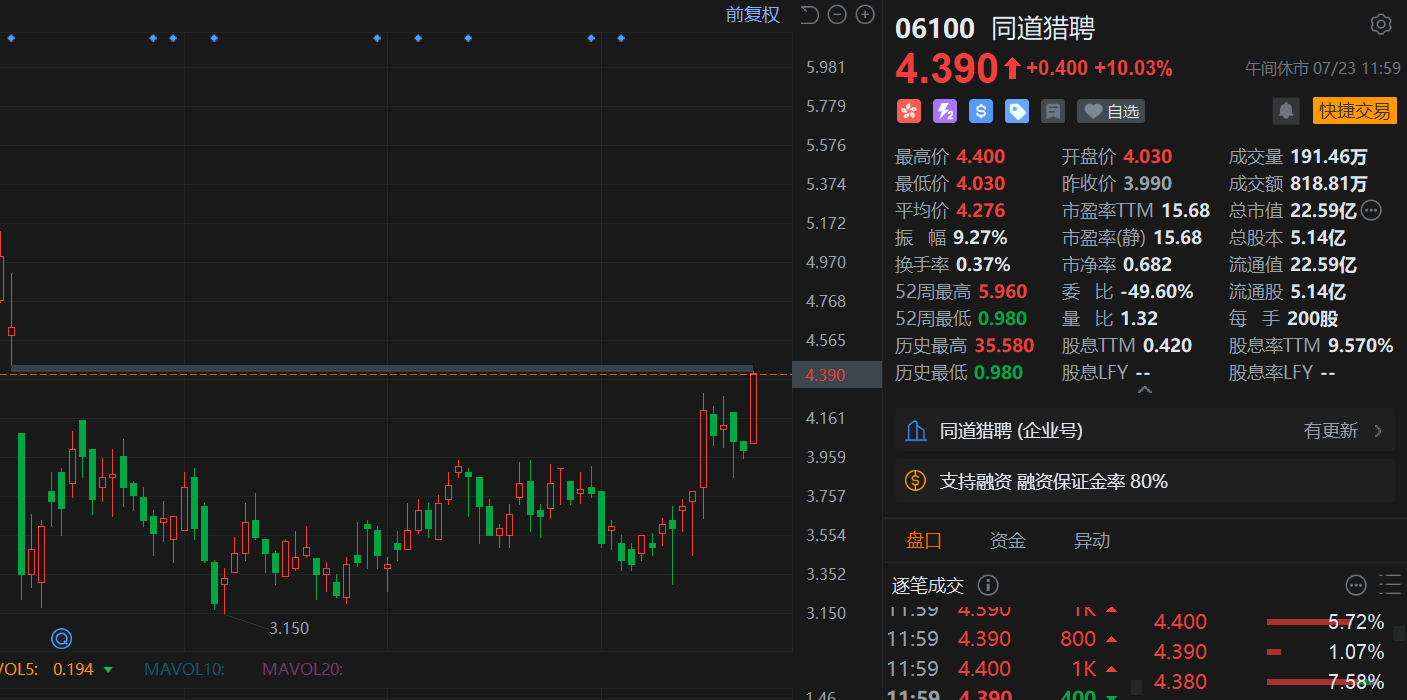This screenshot has height=700, width=1407.
Task: Click info icon next to 逐笔成交
Action: click(987, 585)
